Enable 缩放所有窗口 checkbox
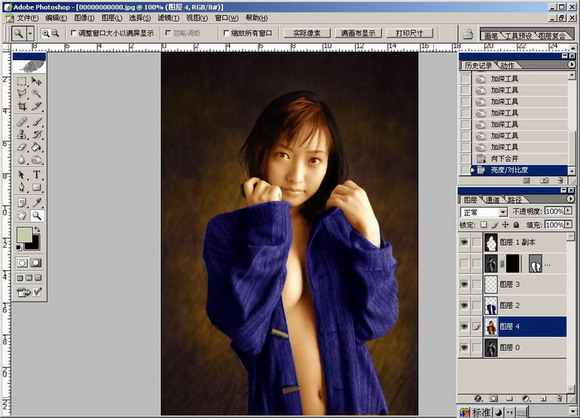This screenshot has height=418, width=580. click(226, 33)
